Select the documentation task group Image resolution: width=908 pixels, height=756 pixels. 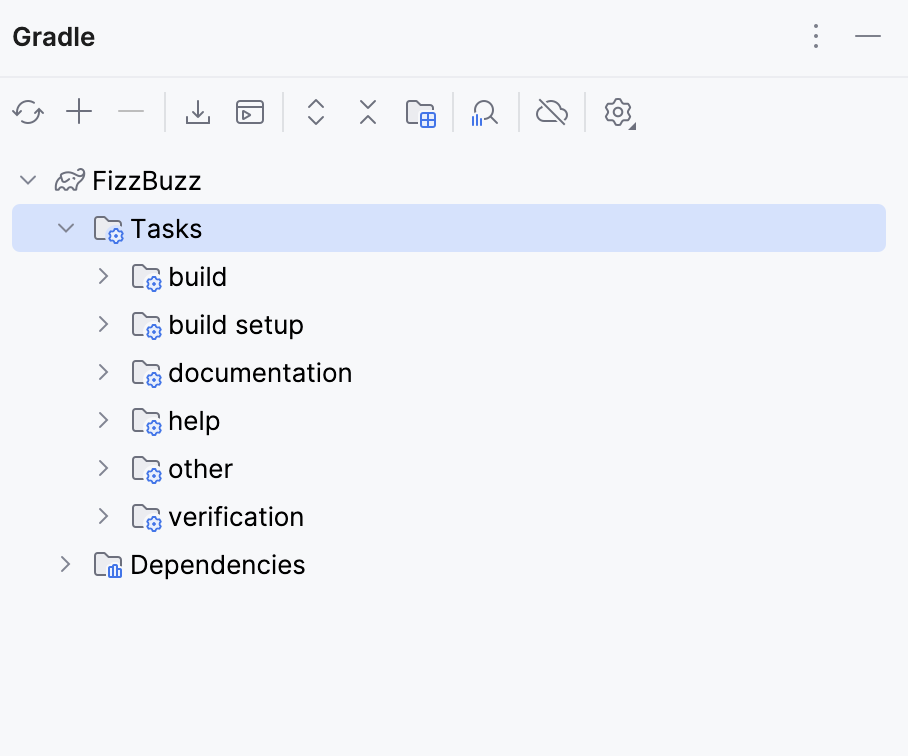coord(261,372)
